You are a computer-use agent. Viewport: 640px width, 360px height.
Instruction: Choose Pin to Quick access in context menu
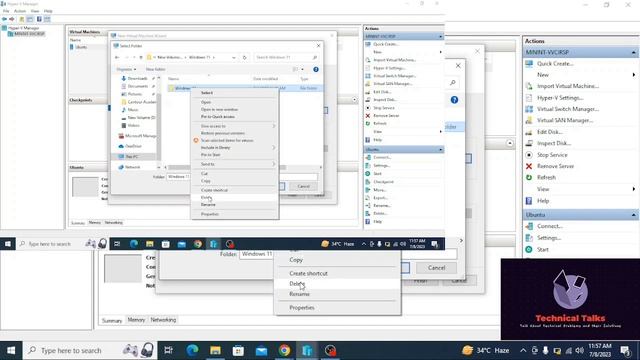click(218, 117)
